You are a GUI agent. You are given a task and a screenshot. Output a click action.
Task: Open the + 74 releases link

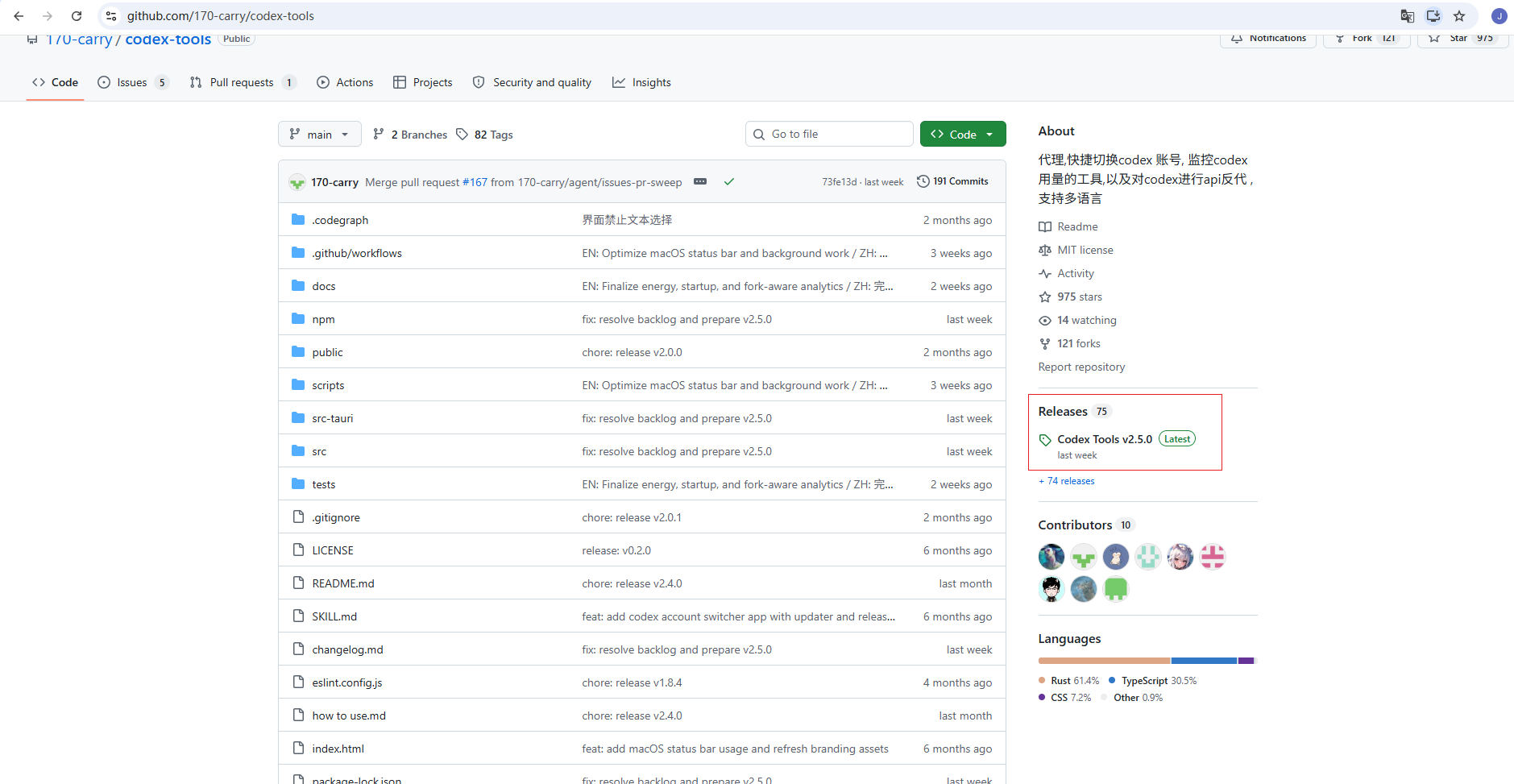(1067, 481)
